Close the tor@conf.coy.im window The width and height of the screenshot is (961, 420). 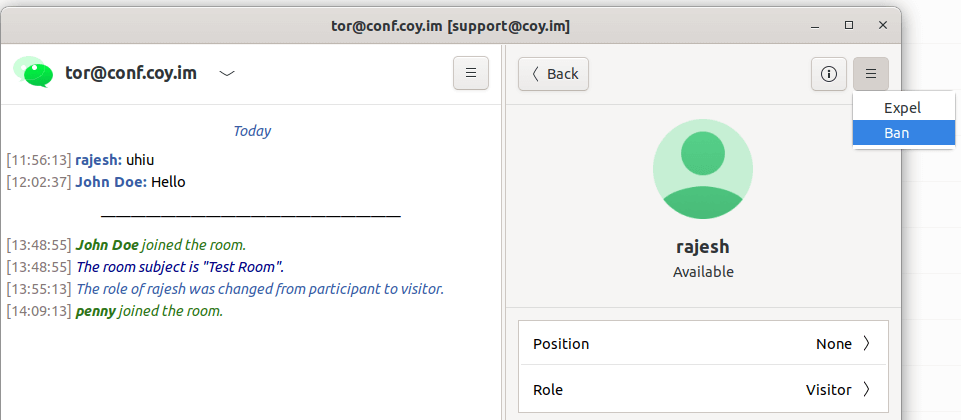(881, 24)
